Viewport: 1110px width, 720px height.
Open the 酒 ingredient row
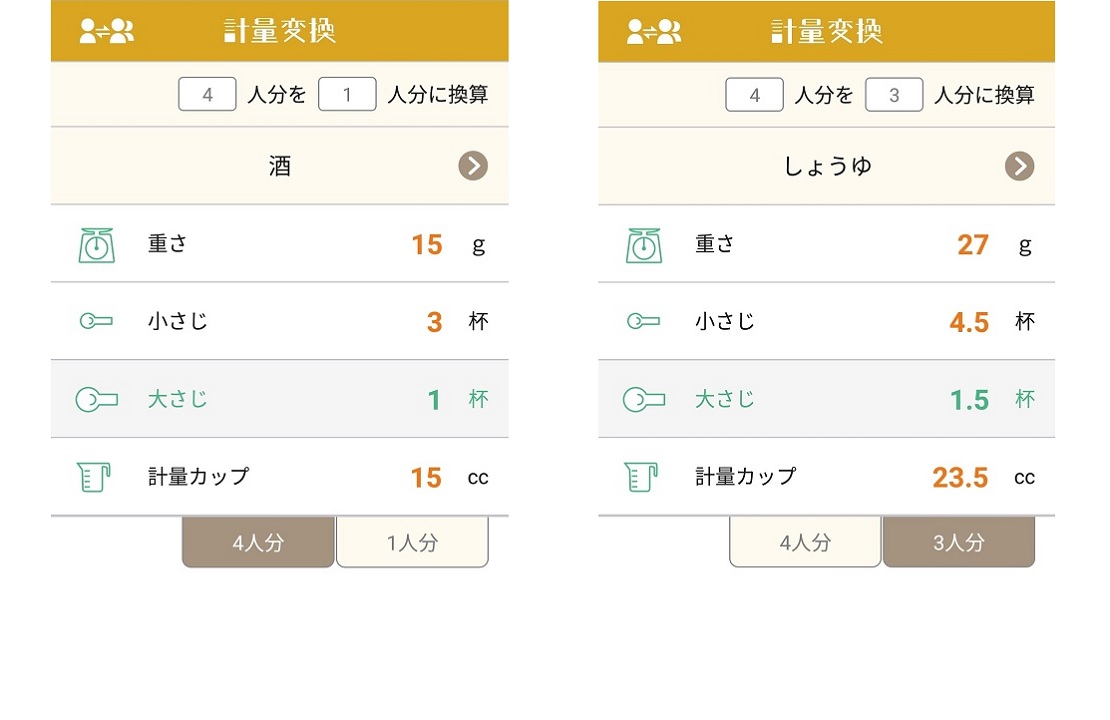[280, 166]
